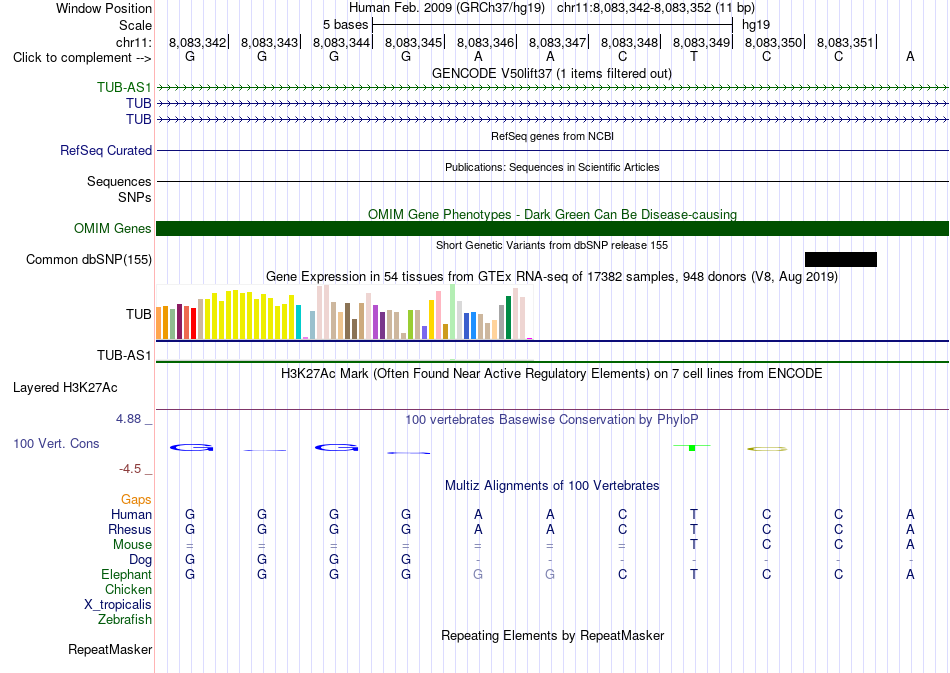Select the Dog species label
The image size is (950, 673).
pos(141,559)
